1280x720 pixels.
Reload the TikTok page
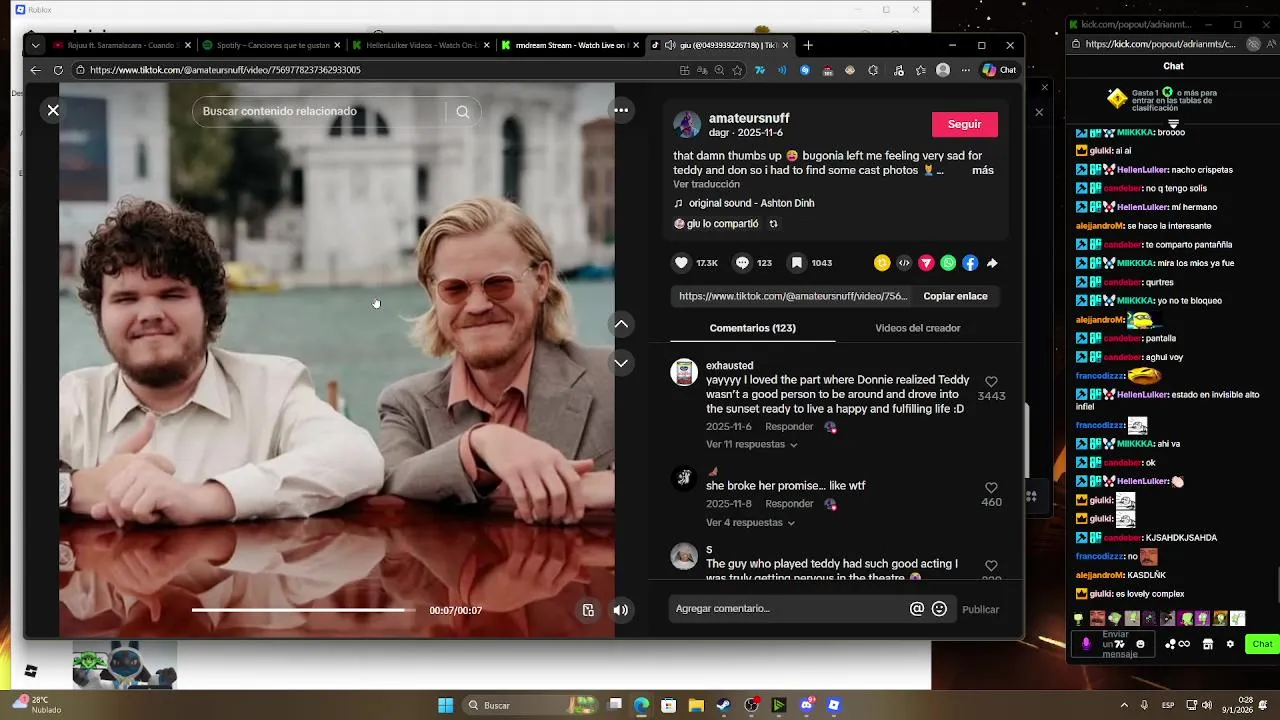[58, 70]
